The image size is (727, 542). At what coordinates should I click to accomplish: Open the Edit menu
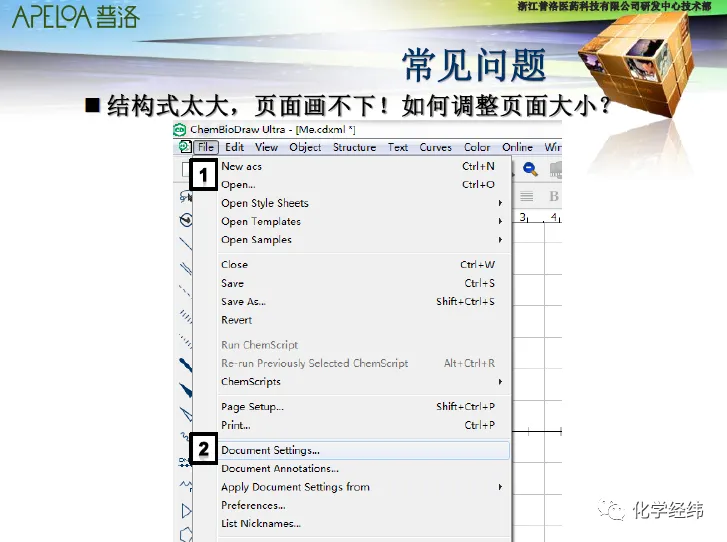(235, 147)
